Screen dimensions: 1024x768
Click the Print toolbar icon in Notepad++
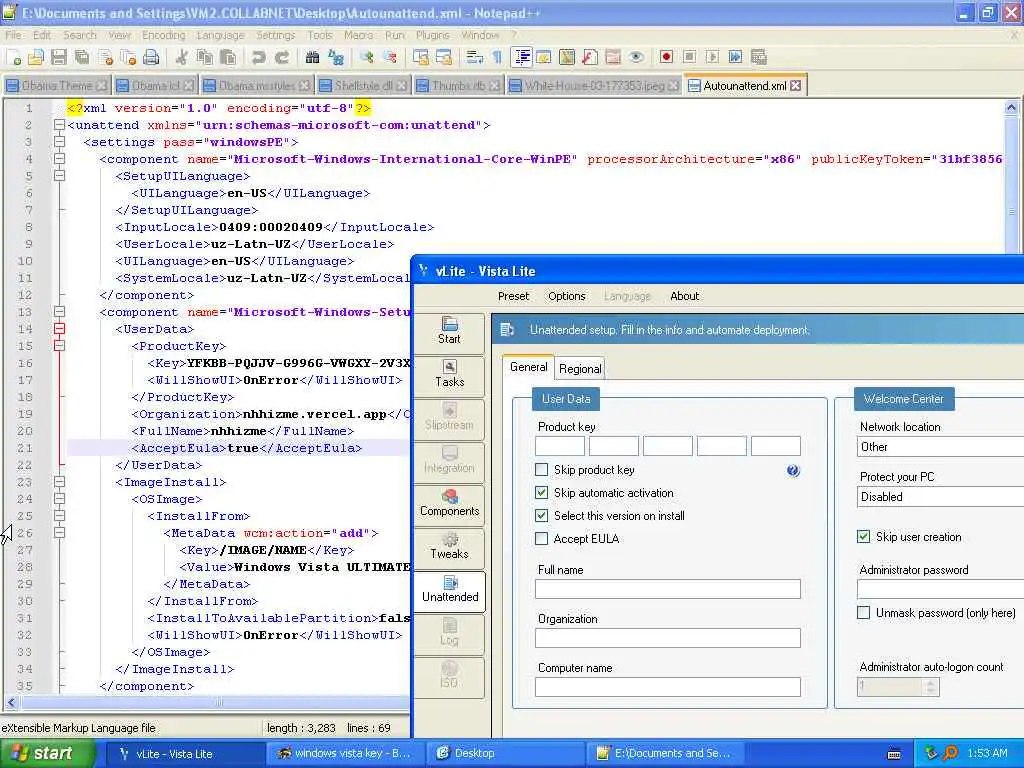coord(152,57)
